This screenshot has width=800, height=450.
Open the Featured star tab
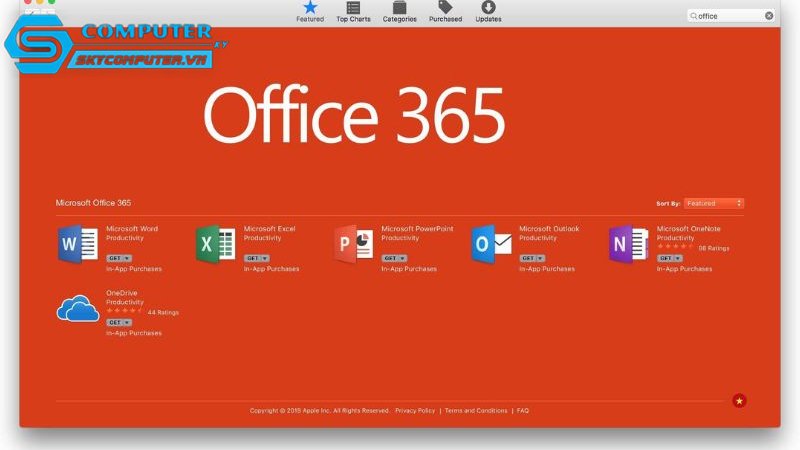pyautogui.click(x=310, y=11)
